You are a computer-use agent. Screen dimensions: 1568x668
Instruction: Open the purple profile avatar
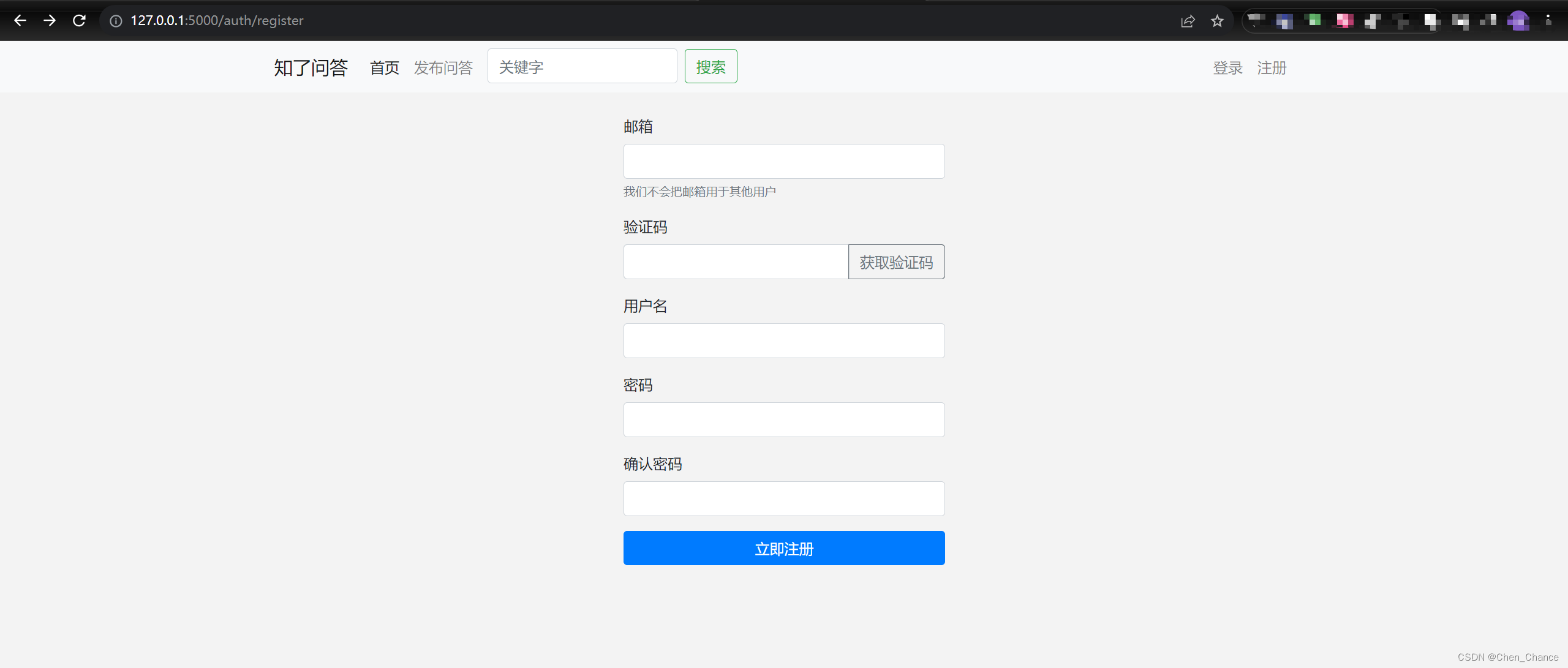coord(1518,21)
